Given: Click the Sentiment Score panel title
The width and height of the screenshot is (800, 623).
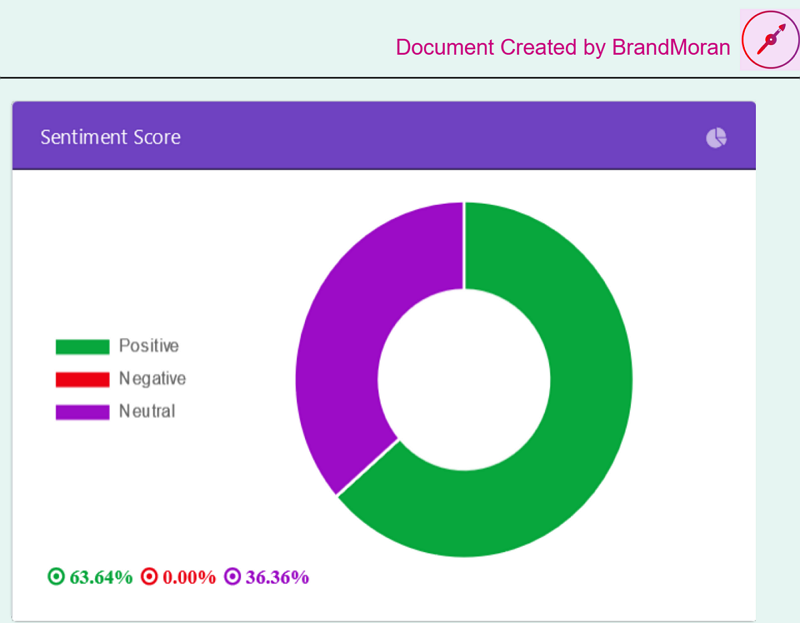Looking at the screenshot, I should click(110, 137).
